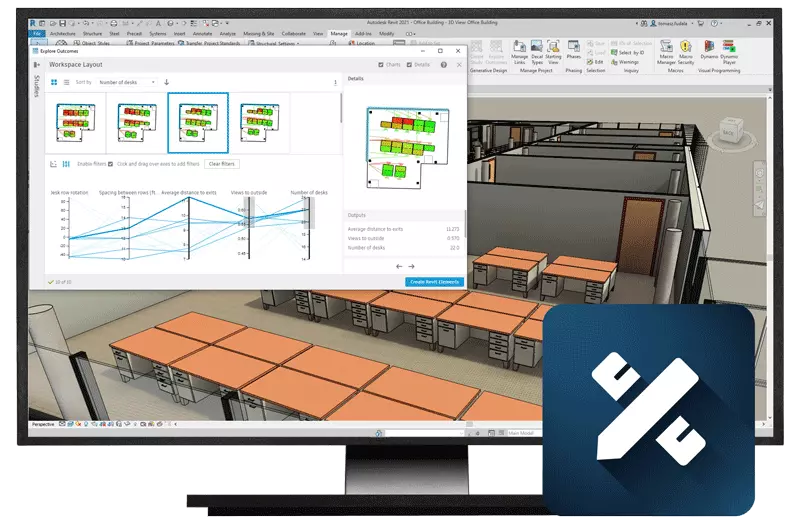This screenshot has height=530, width=800.
Task: Click the Average distance to exits axis
Action: pyautogui.click(x=189, y=228)
